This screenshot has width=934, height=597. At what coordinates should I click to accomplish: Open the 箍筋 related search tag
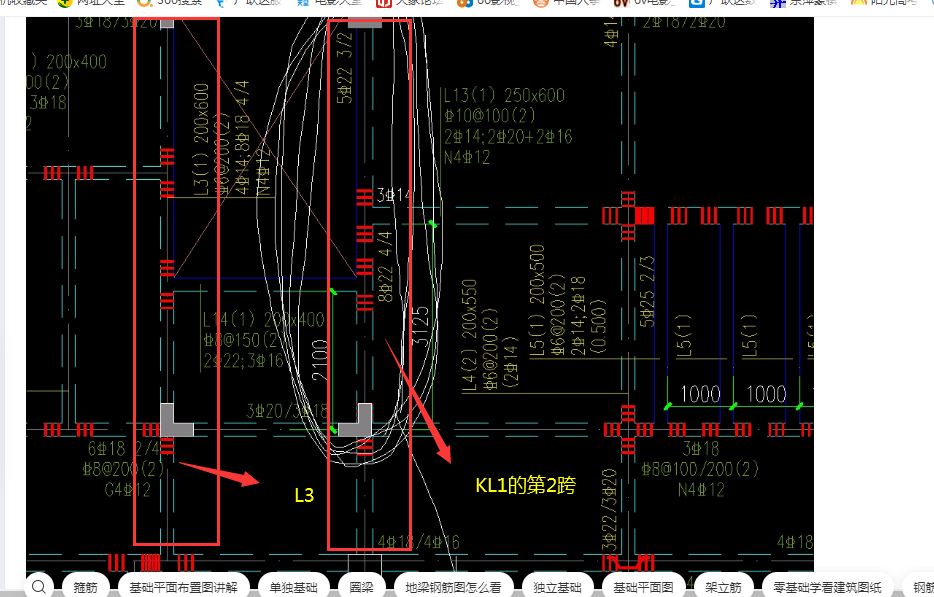[x=85, y=587]
